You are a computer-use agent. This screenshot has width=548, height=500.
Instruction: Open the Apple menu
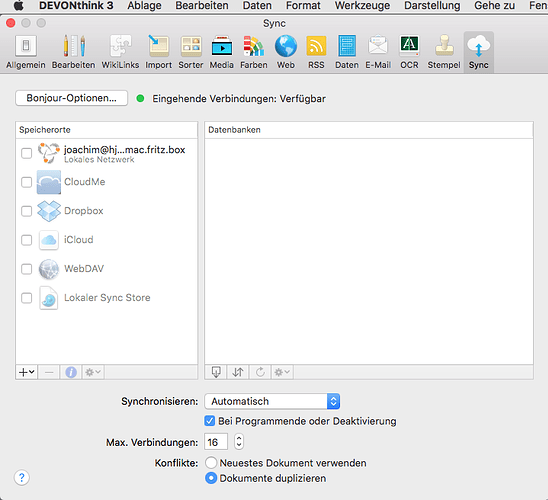pyautogui.click(x=19, y=6)
